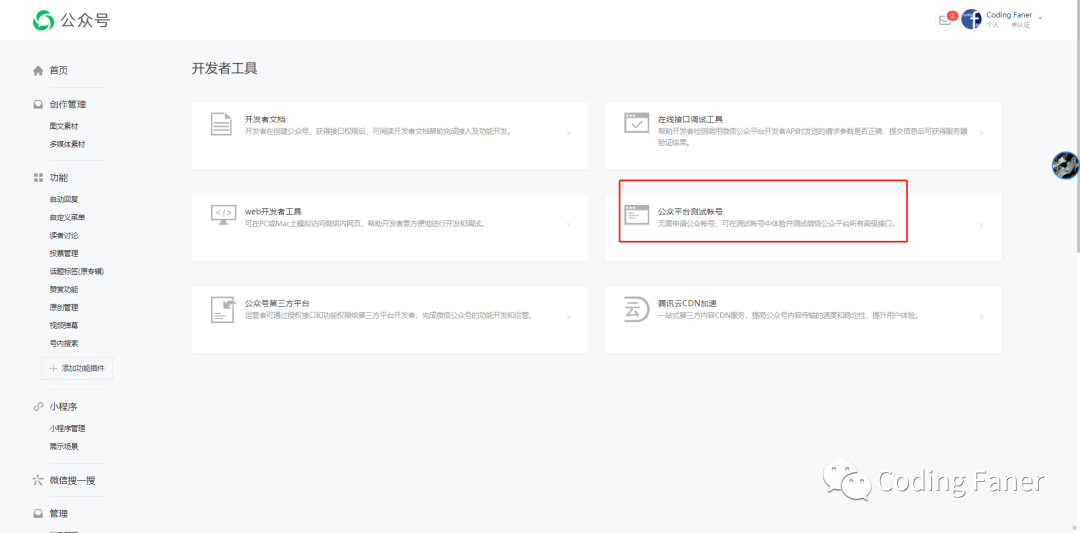Viewport: 1080px width, 533px height.
Task: Click the 未认证 status label
Action: pos(1021,25)
